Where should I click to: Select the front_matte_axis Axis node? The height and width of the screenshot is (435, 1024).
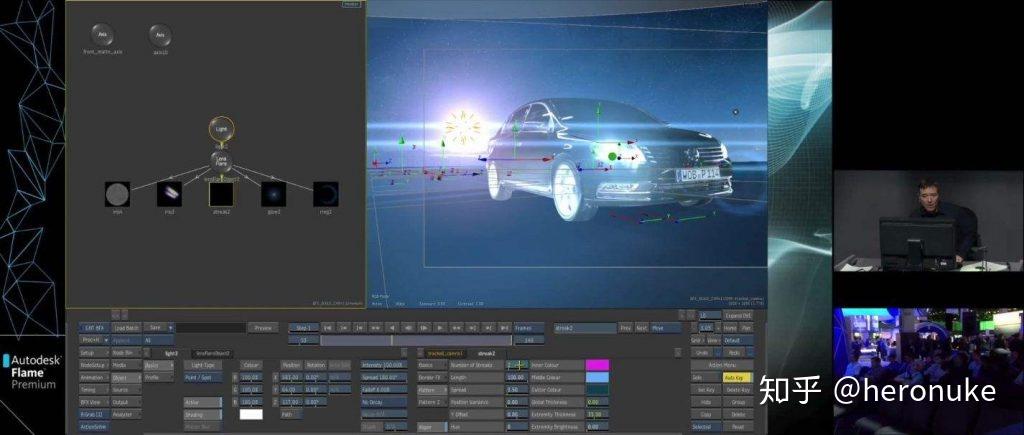coord(103,35)
